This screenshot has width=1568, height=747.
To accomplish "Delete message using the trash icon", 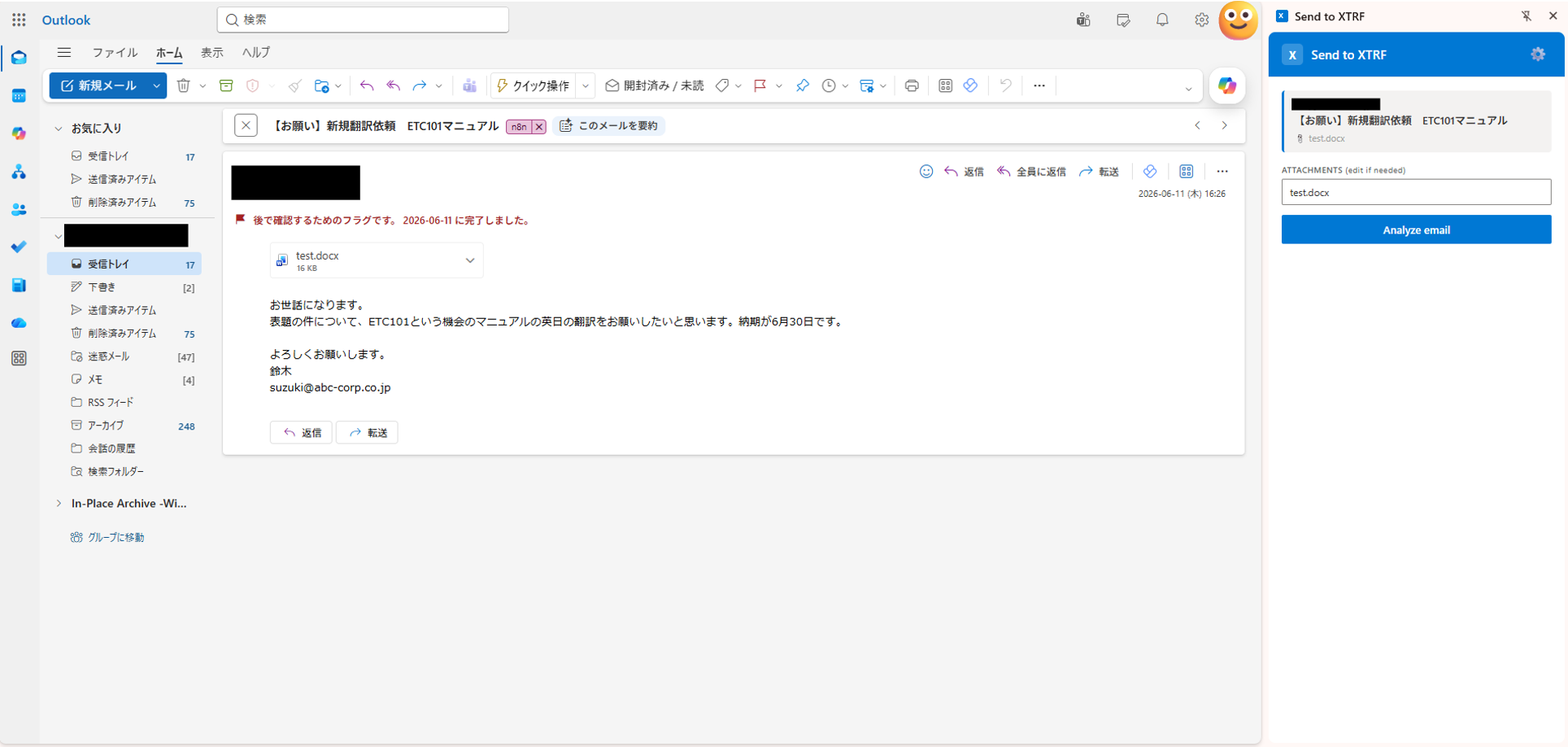I will pos(184,85).
